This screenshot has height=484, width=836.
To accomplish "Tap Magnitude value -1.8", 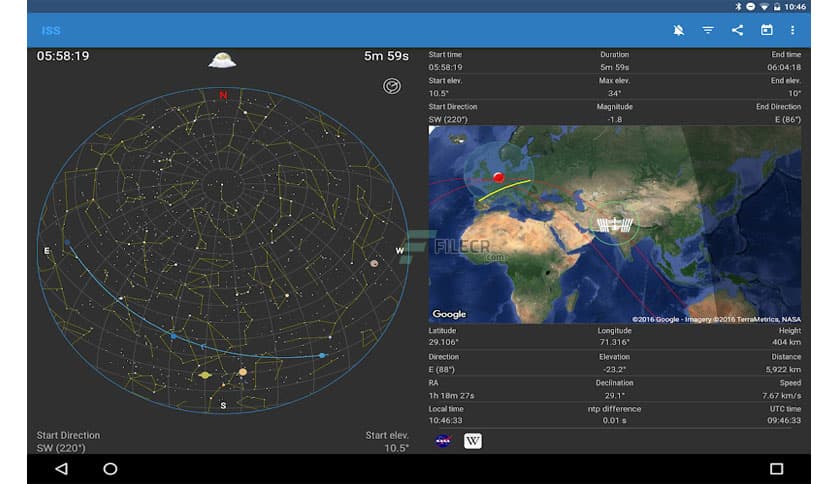I will tap(614, 119).
